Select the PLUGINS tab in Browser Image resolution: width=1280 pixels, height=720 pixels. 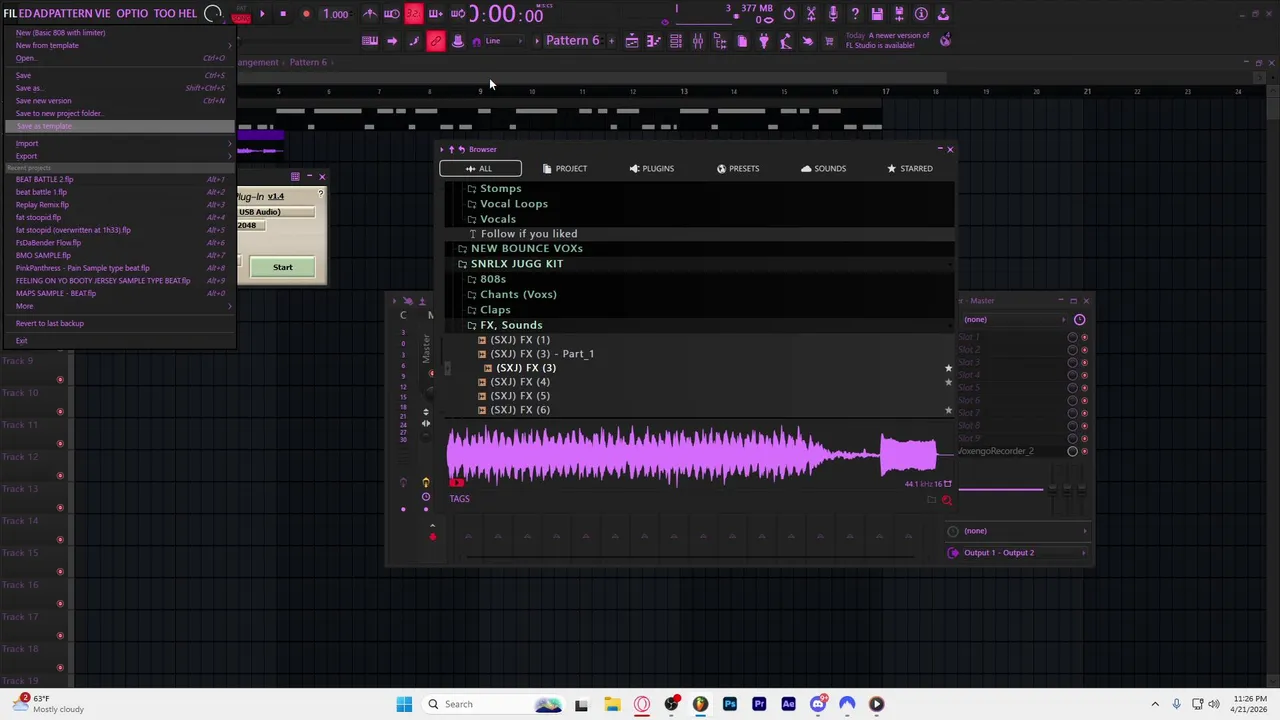pyautogui.click(x=652, y=168)
